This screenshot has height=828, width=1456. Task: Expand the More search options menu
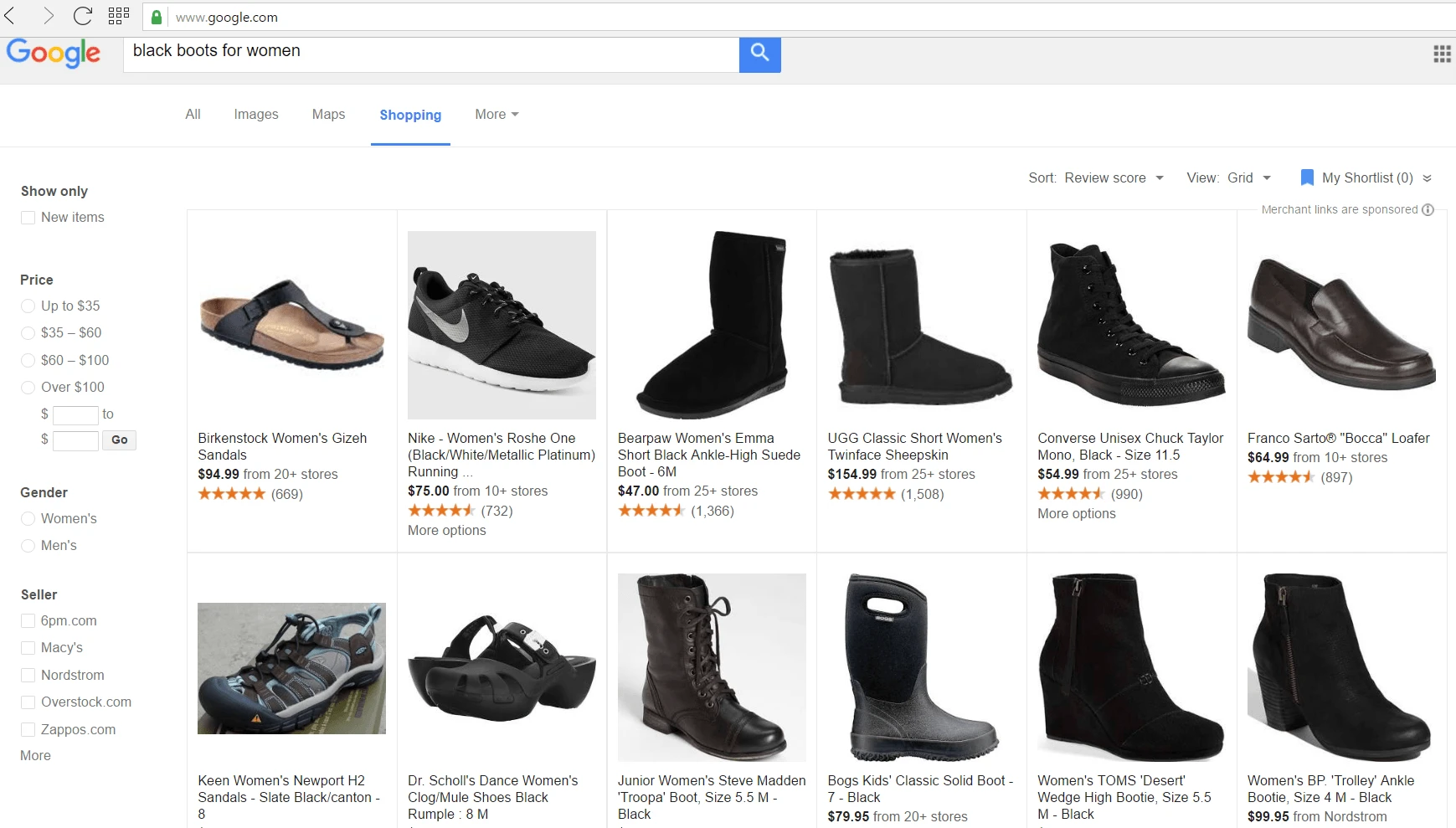[x=496, y=114]
